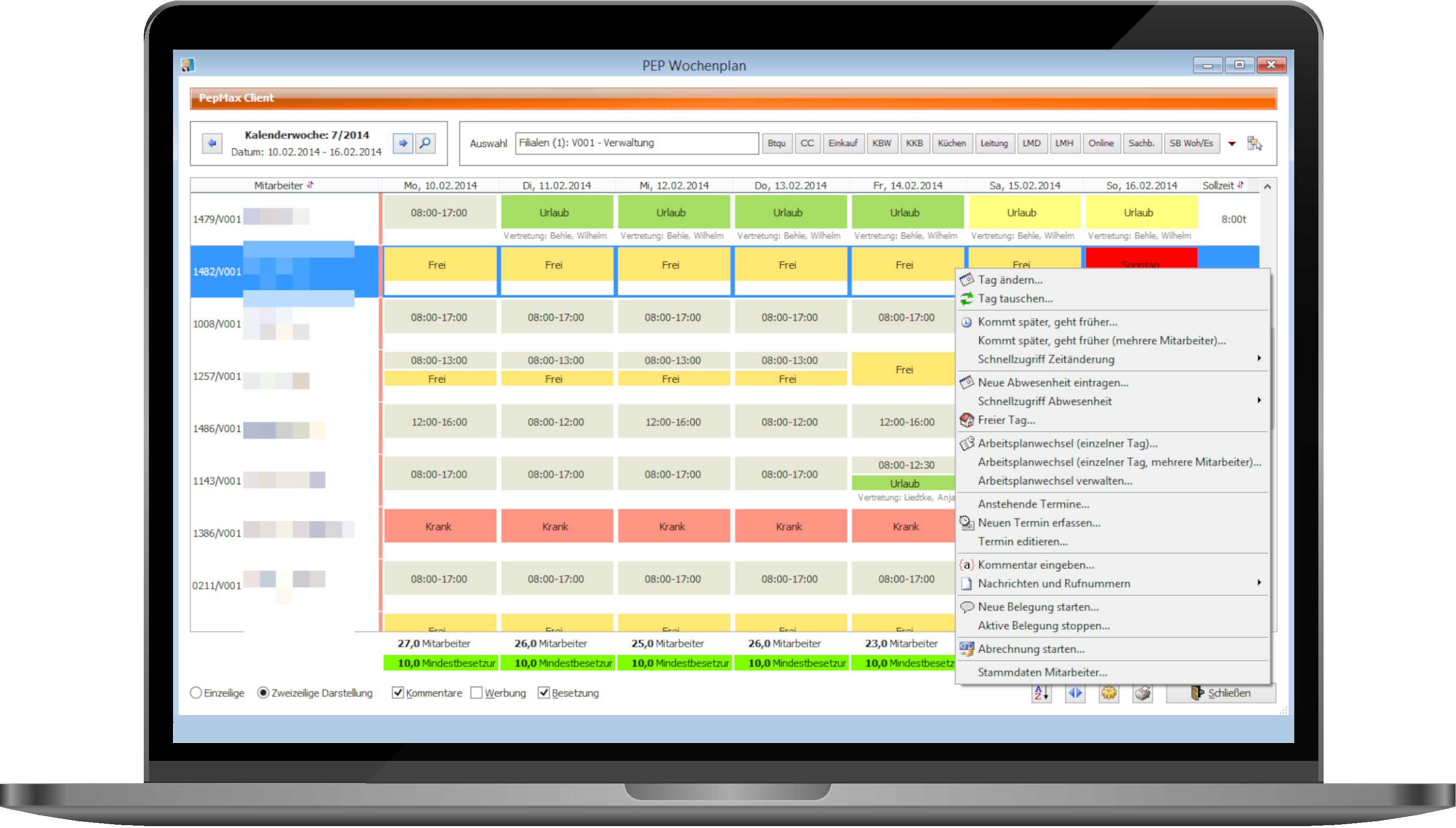Go to next calendar week arrow
Image resolution: width=1456 pixels, height=828 pixels.
coord(403,143)
